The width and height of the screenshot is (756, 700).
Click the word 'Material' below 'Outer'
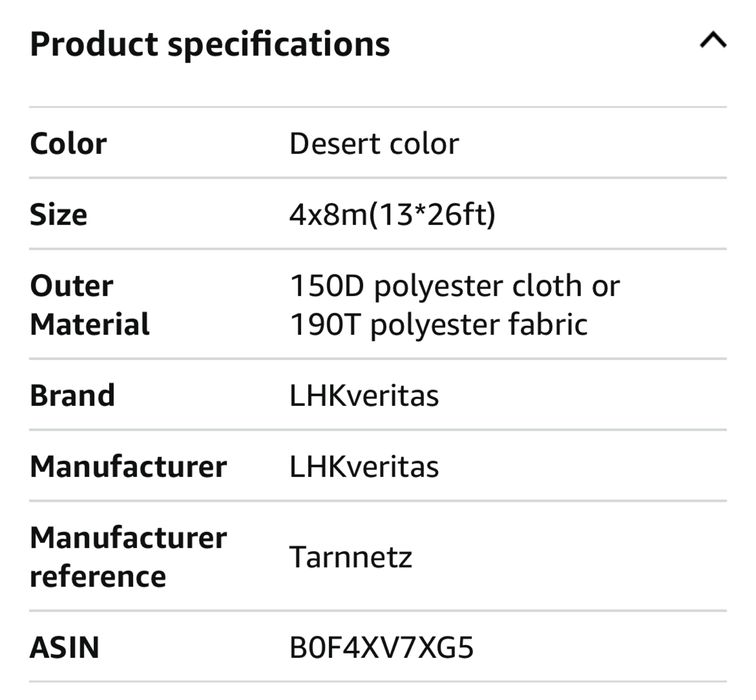[x=90, y=324]
